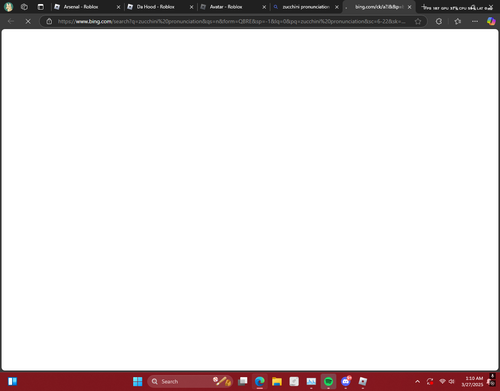Open Edge Settings and more menu
Screen dimensions: 500x391
click(475, 21)
